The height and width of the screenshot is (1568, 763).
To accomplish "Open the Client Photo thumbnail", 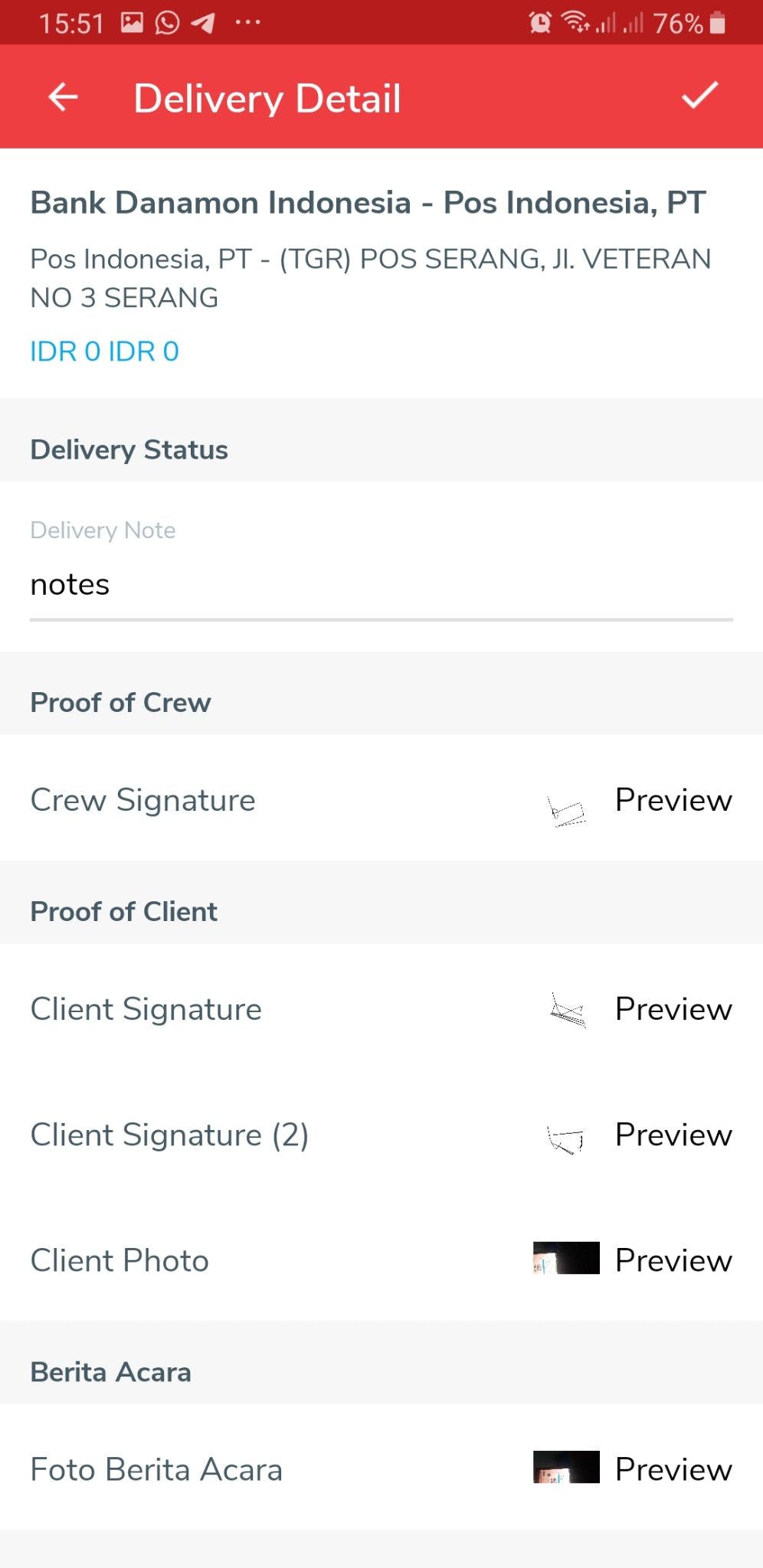I will coord(566,1258).
